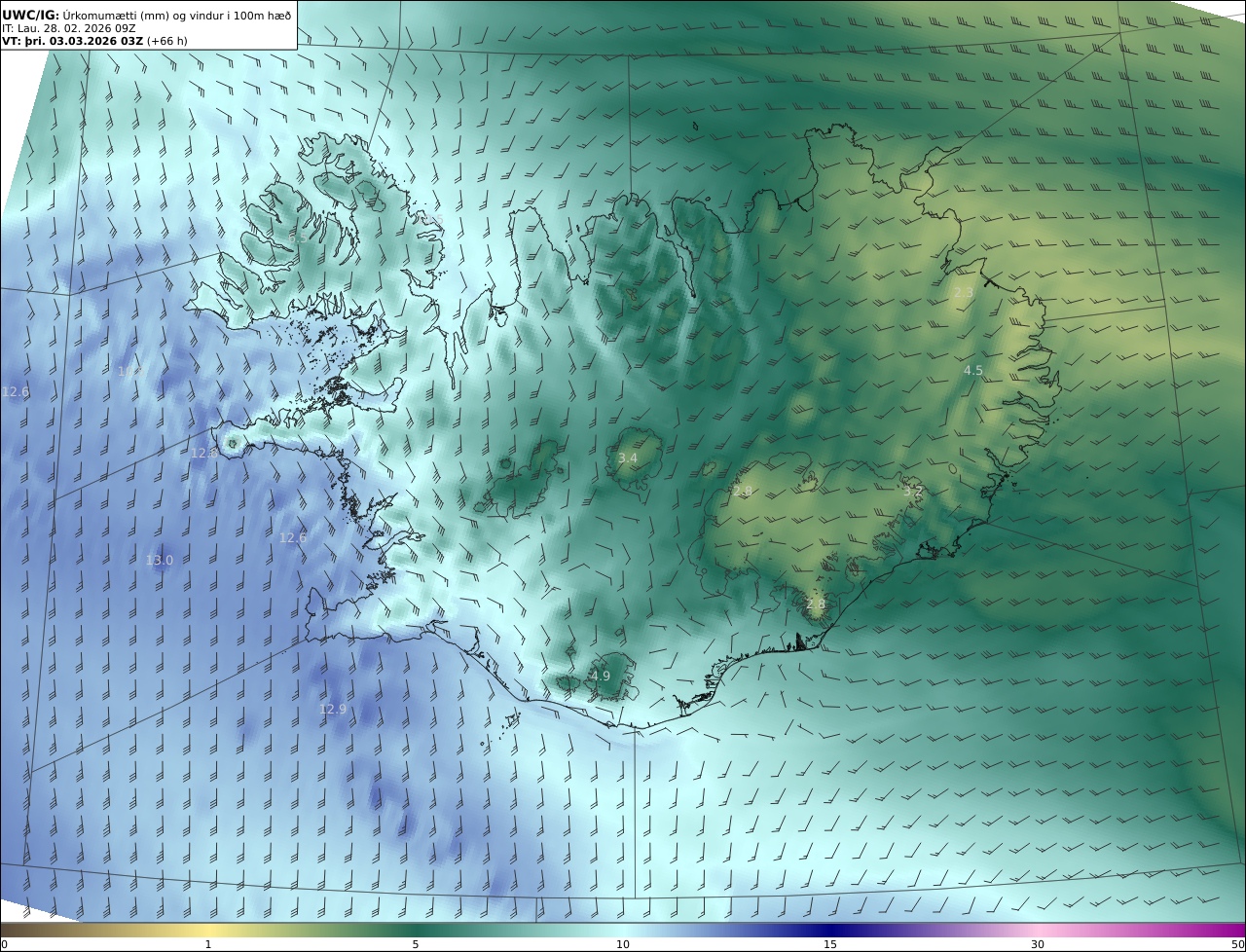Viewport: 1246px width, 952px height.
Task: Click the 5 tick on the colour scale
Action: click(416, 944)
